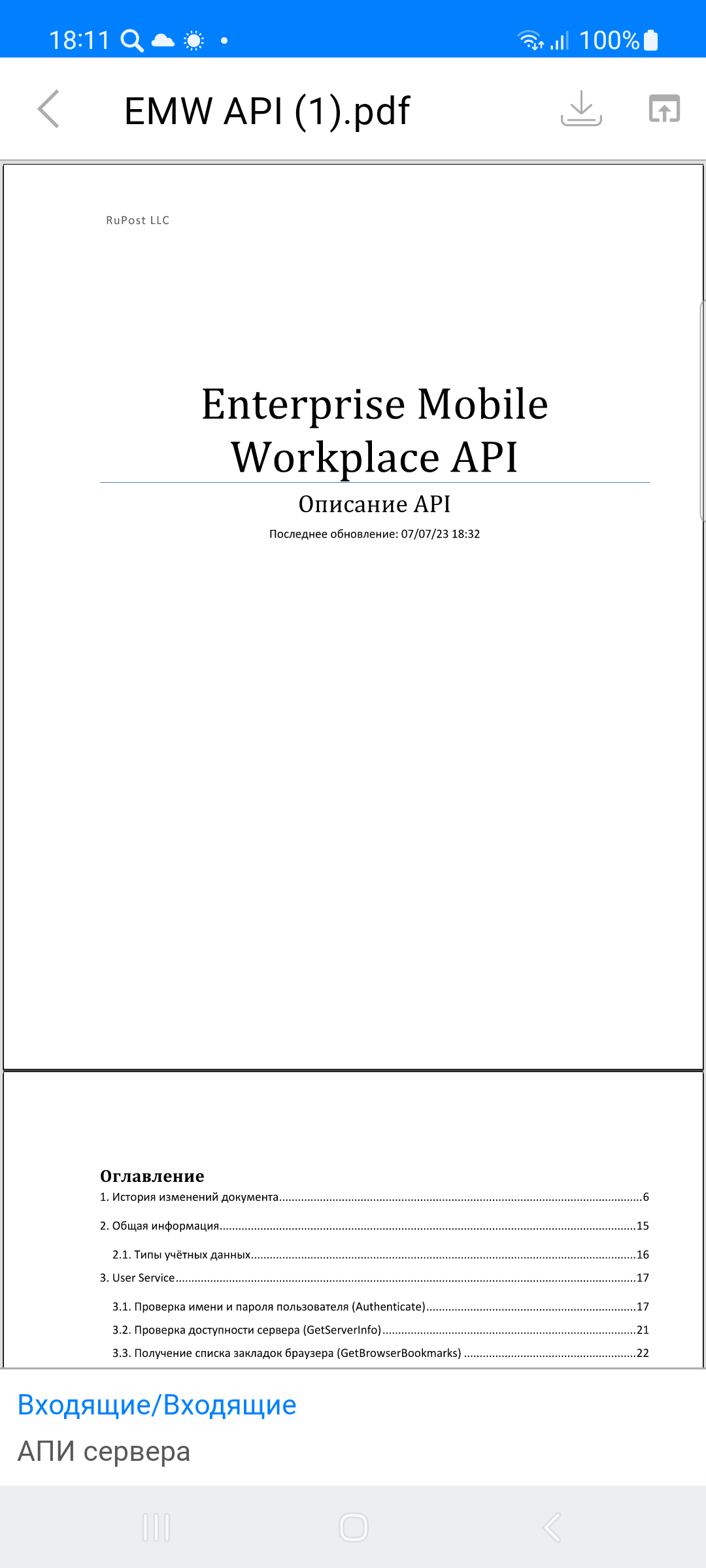Tap the "Последнее обновление" date line
This screenshot has height=1568, width=706.
(375, 534)
